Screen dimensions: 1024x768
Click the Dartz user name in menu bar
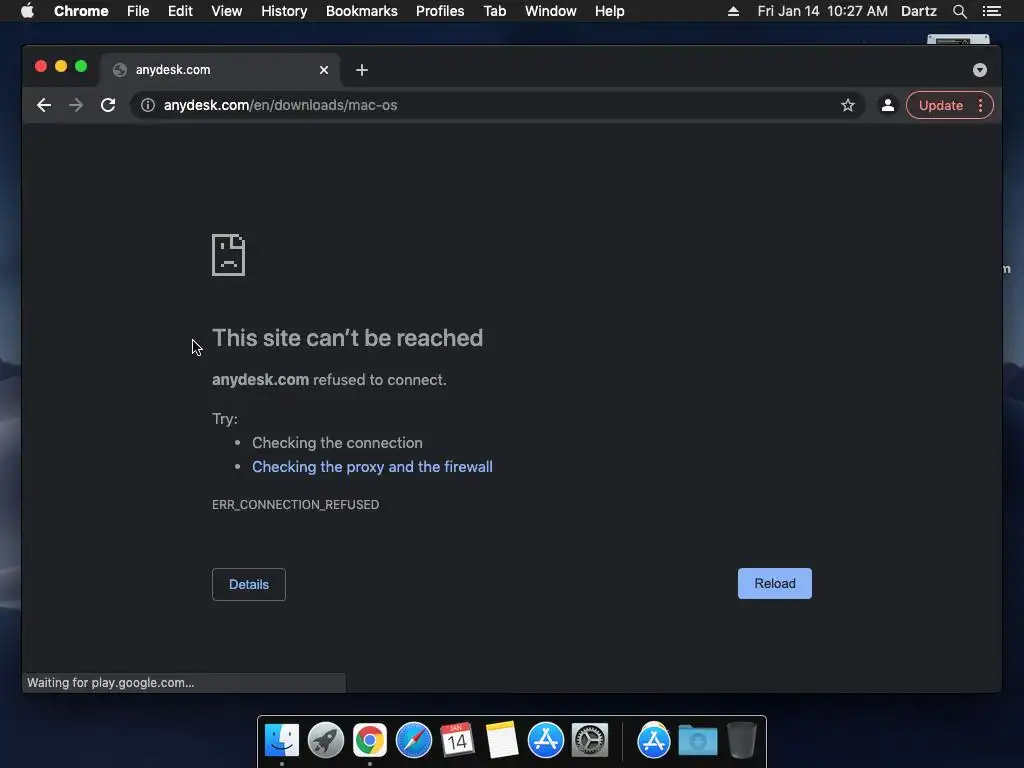pos(918,11)
